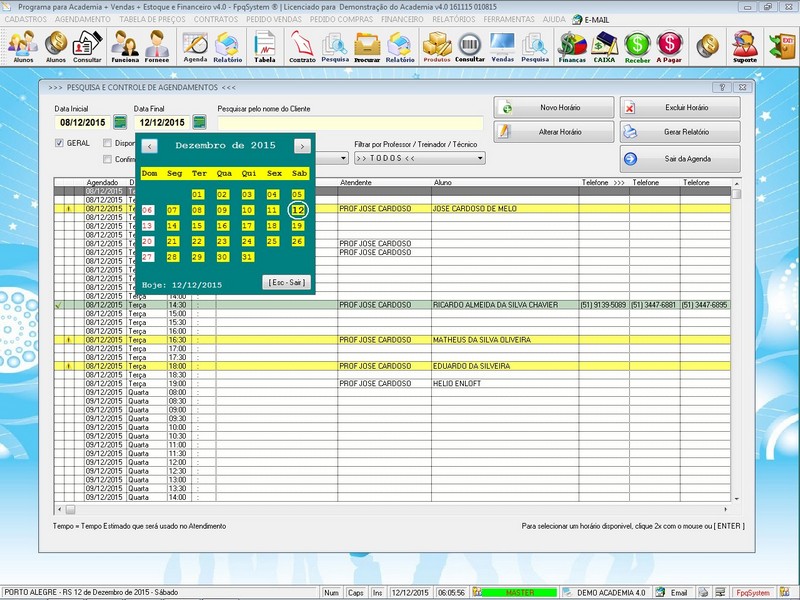Toggle the GERAL checkbox
Screen dimensions: 800x600
click(59, 143)
